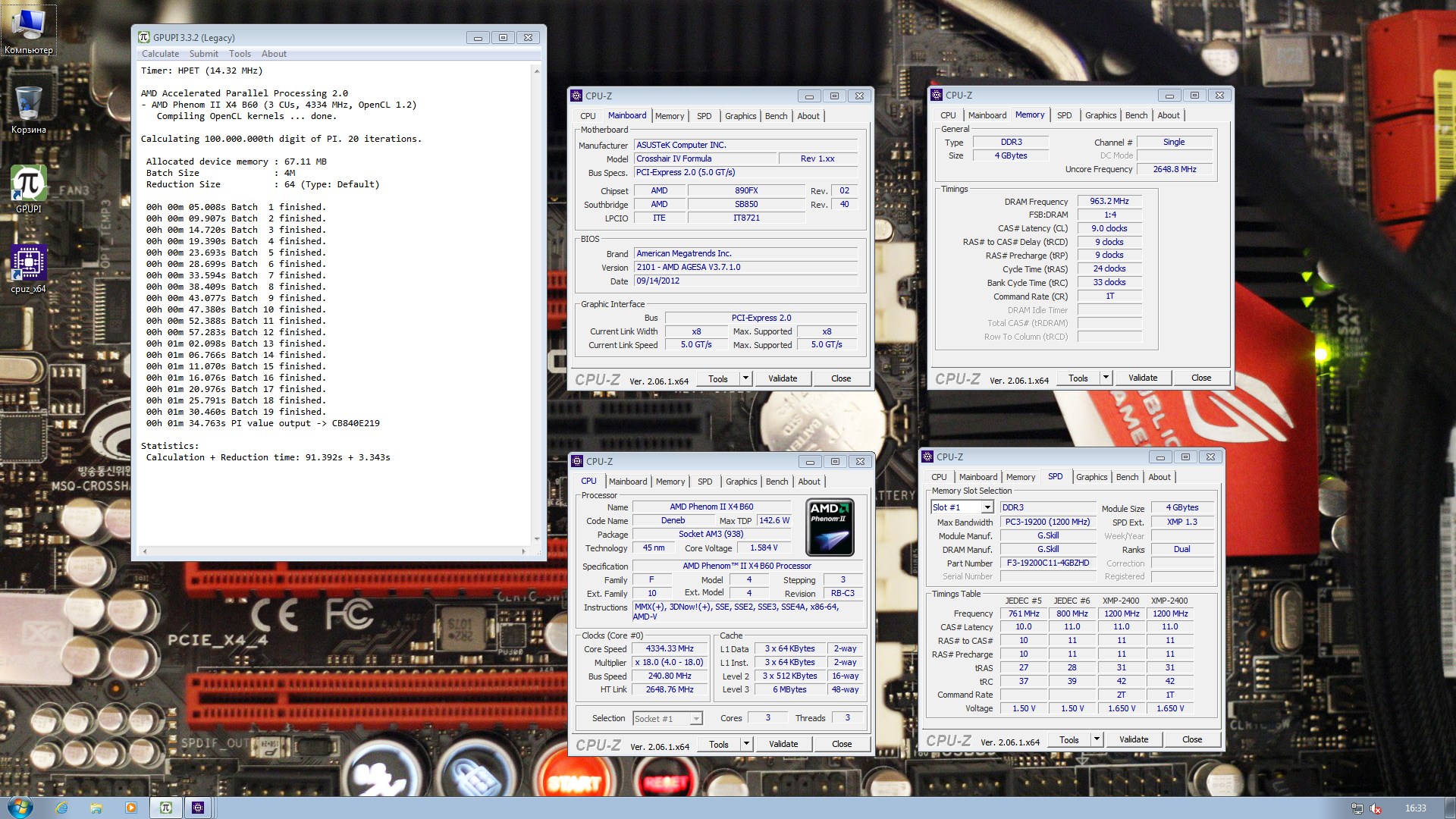Viewport: 1456px width, 819px height.
Task: Click Tools button in SPD window
Action: pos(1069,739)
